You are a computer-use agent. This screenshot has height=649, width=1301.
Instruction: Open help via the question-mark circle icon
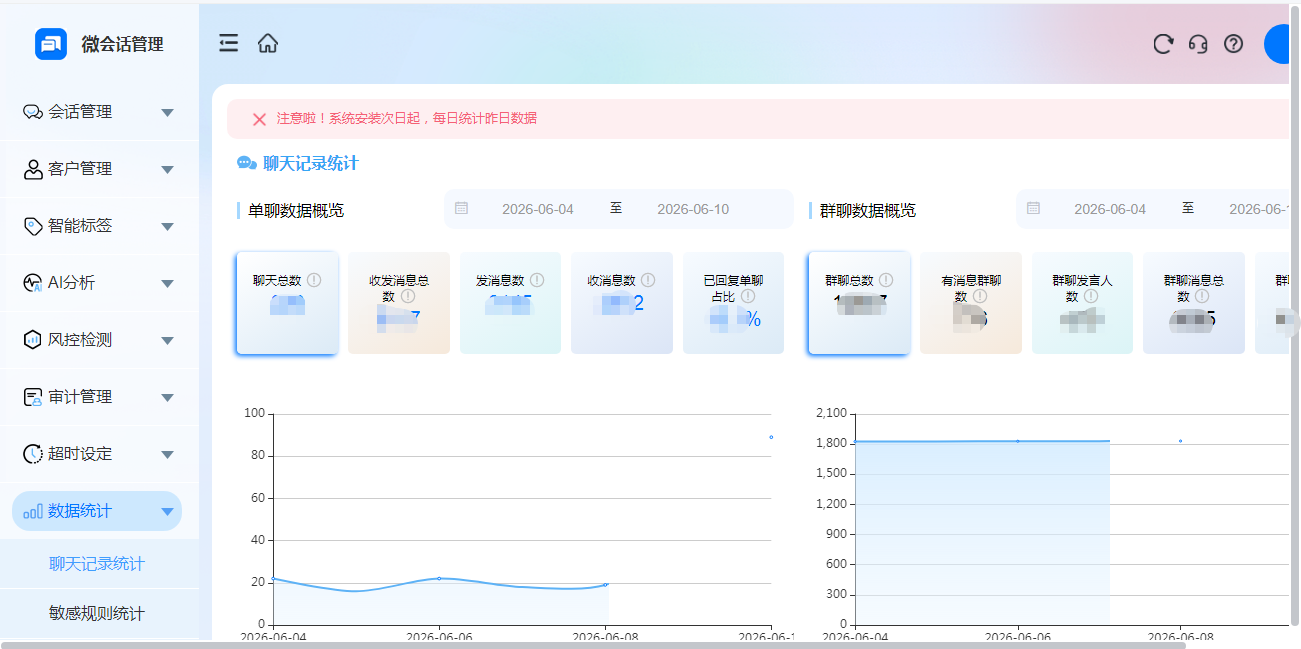click(x=1234, y=44)
